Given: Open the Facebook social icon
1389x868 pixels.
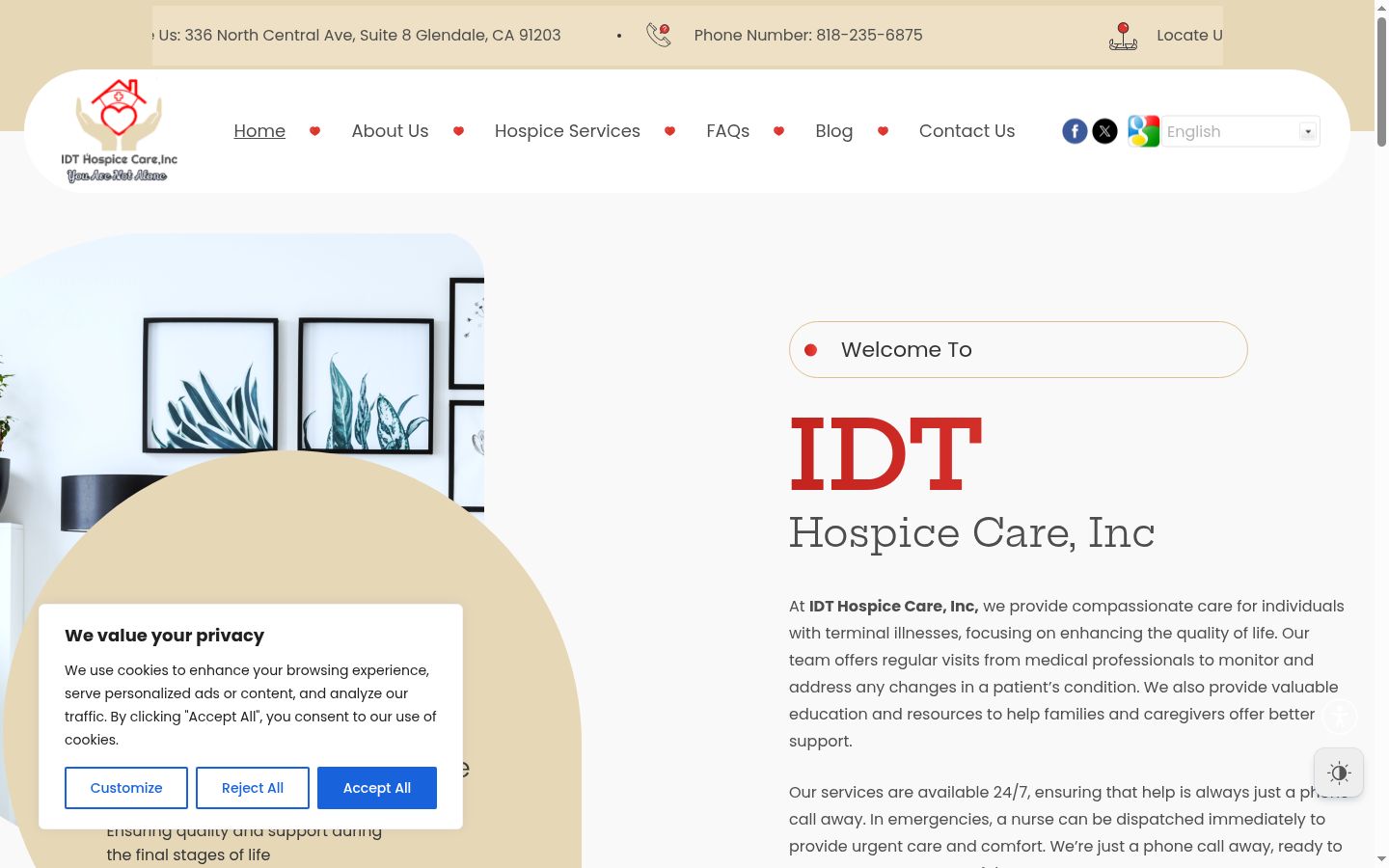Looking at the screenshot, I should 1075,131.
